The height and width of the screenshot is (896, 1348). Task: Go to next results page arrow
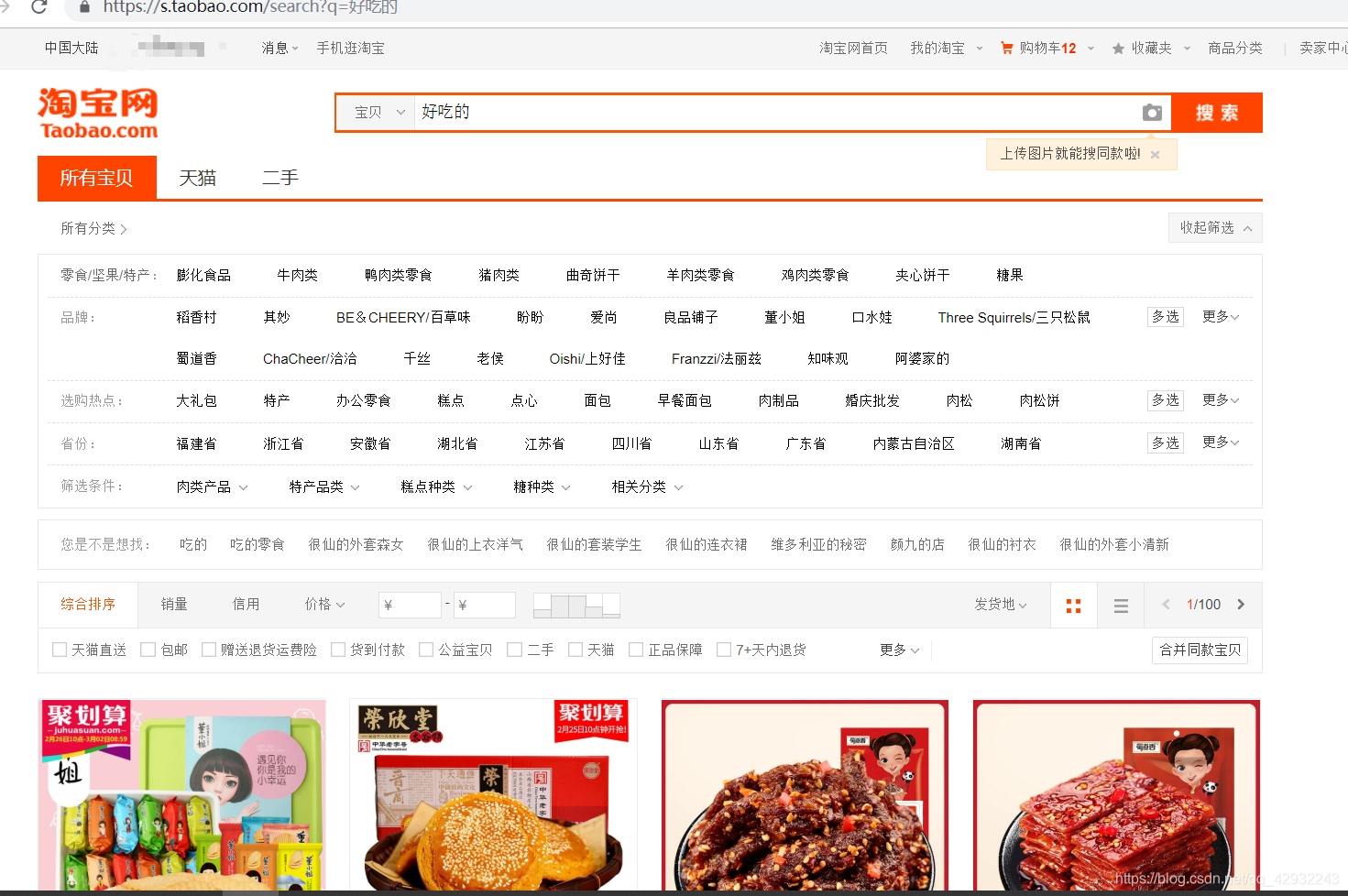pos(1241,605)
